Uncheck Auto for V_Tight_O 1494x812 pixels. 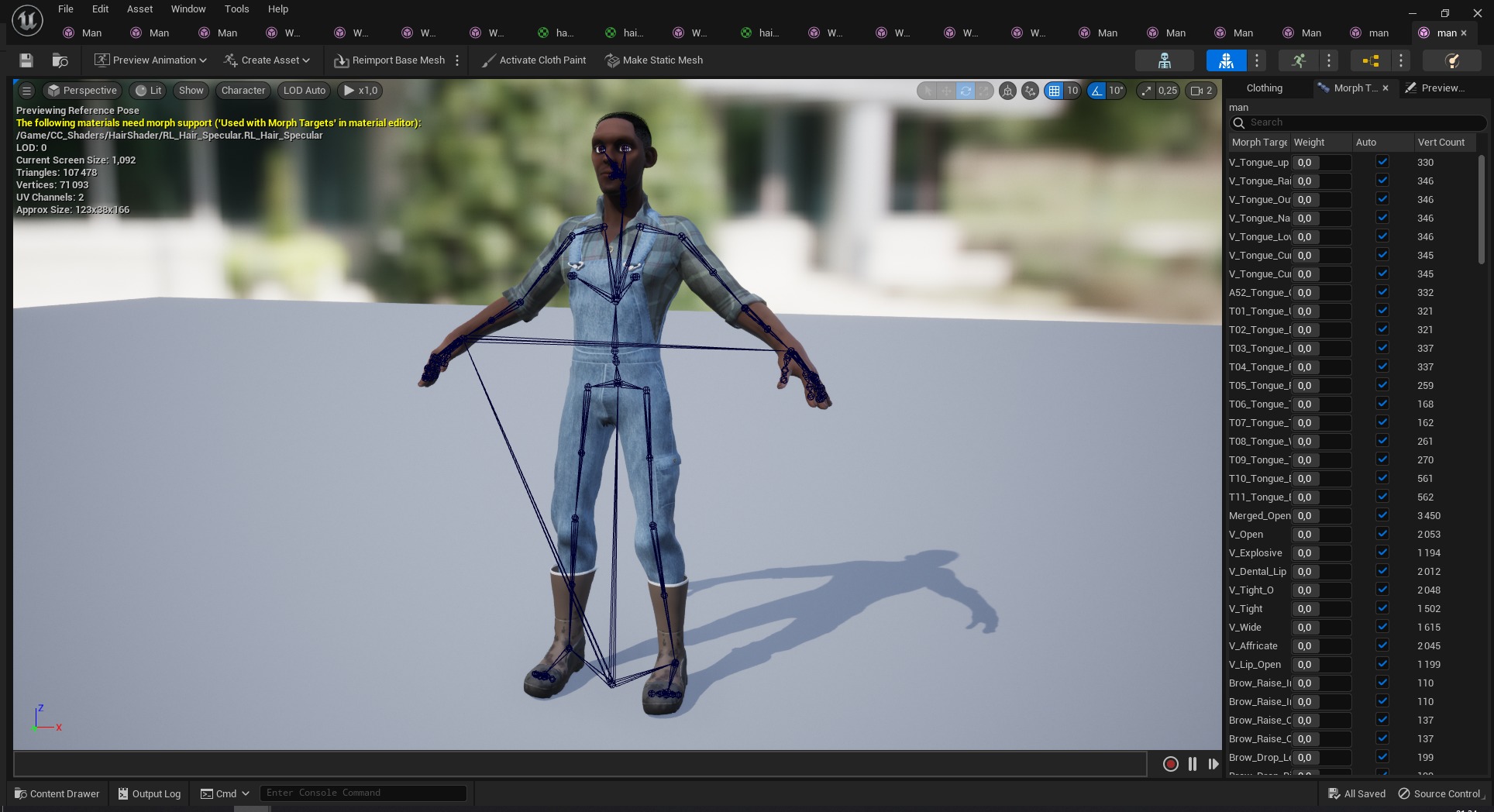(1382, 590)
